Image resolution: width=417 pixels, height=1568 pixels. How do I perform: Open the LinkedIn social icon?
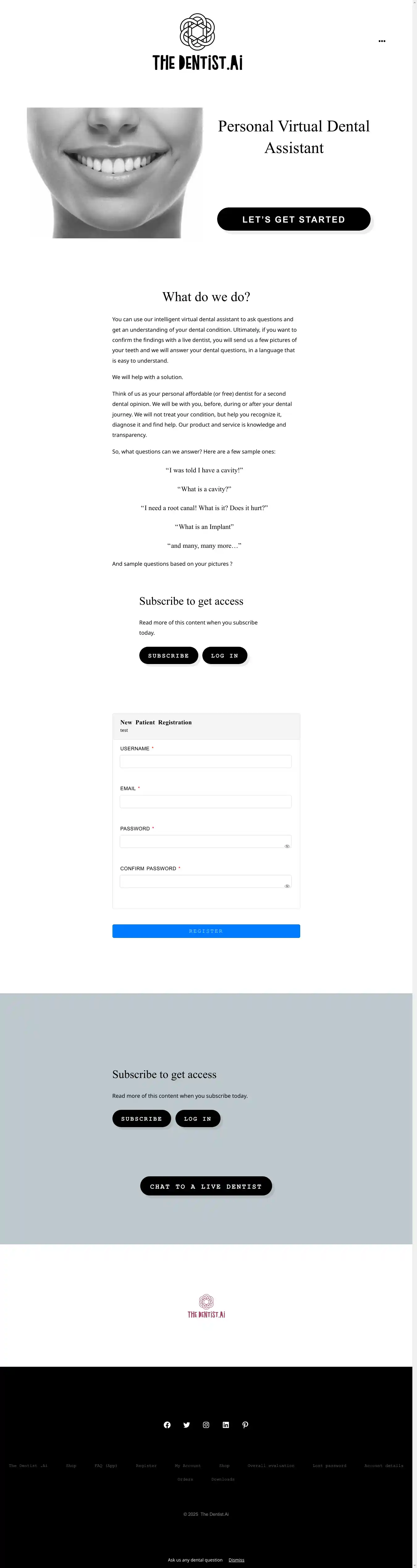coord(225,1425)
